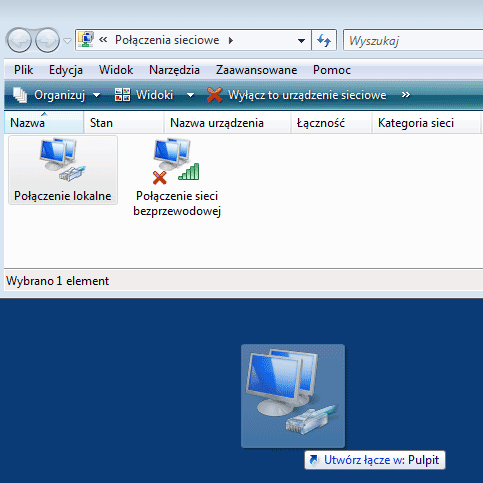Expand the recent pages arrow near navigation buttons
Viewport: 483px width, 483px height.
(x=67, y=41)
